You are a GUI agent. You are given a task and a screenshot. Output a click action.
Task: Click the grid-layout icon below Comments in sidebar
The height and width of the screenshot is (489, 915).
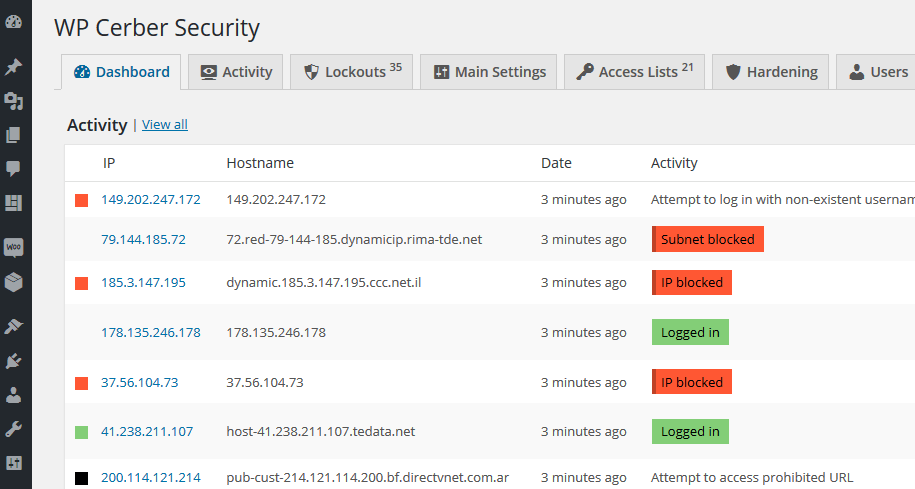(x=13, y=202)
